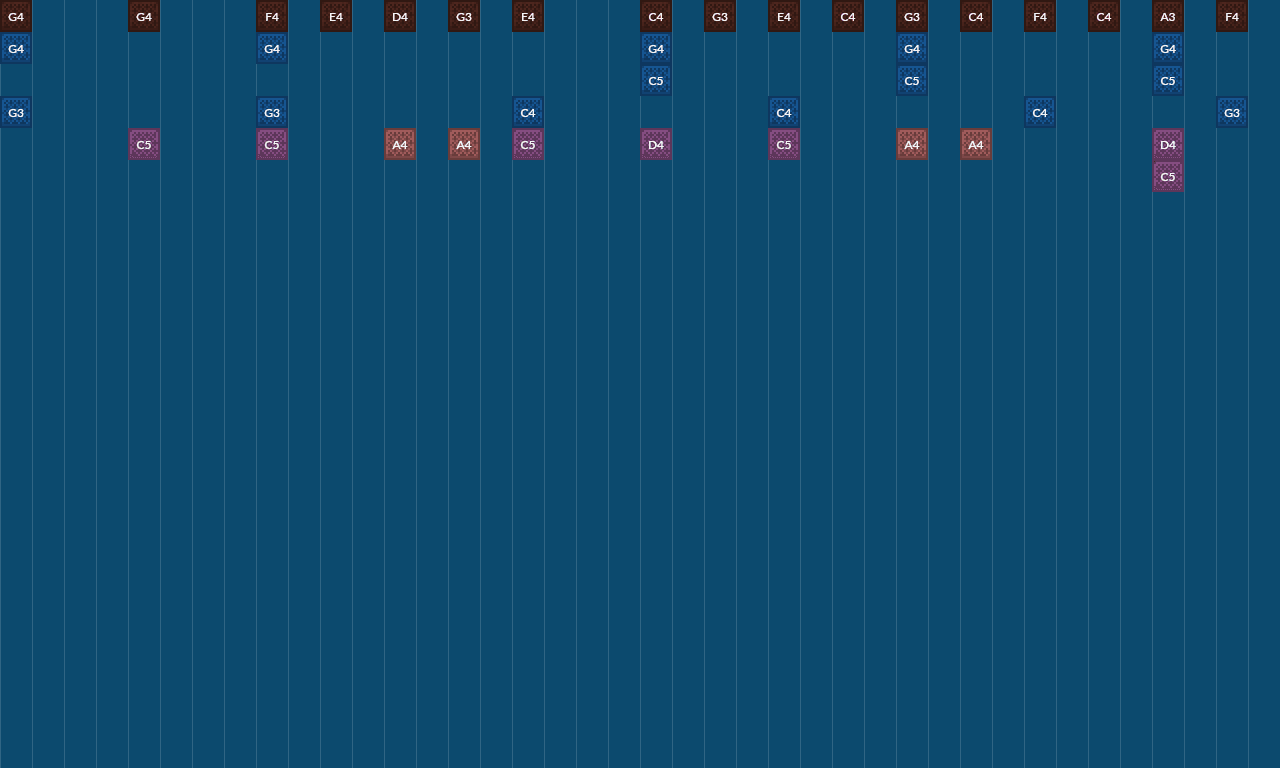Image resolution: width=1280 pixels, height=768 pixels.
Task: Click the blue C5 in the brown C4 column
Action: 656,80
